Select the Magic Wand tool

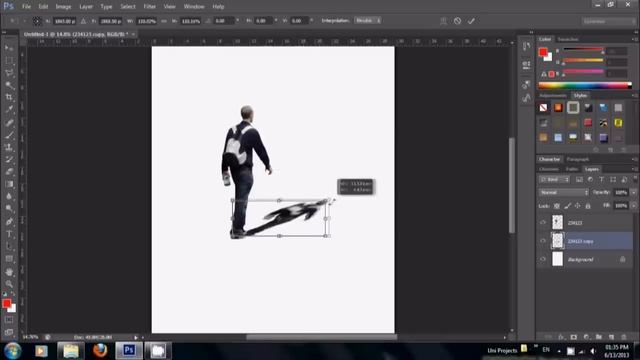[x=9, y=85]
